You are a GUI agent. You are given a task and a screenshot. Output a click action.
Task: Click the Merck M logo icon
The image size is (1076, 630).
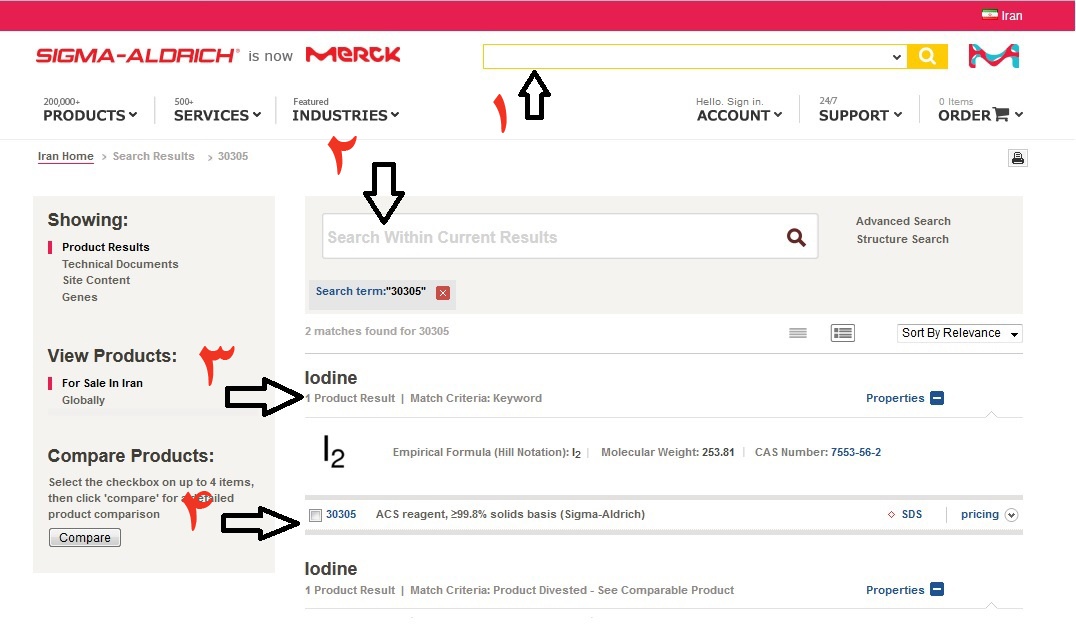(x=993, y=56)
